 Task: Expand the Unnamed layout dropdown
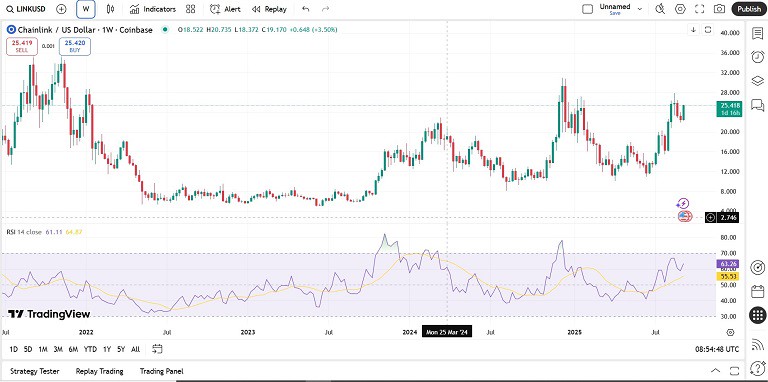coord(639,9)
